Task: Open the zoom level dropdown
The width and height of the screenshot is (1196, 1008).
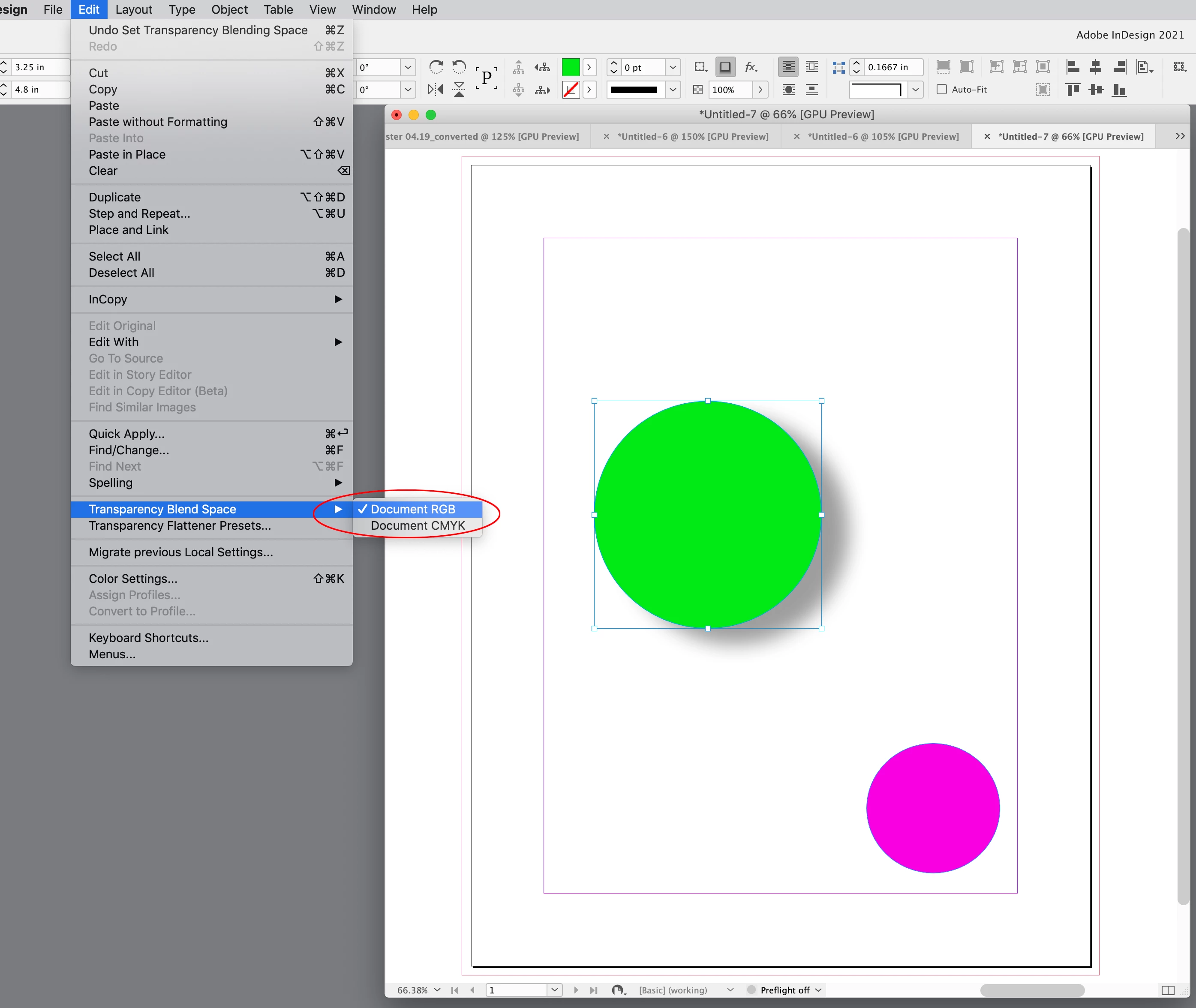Action: point(437,990)
